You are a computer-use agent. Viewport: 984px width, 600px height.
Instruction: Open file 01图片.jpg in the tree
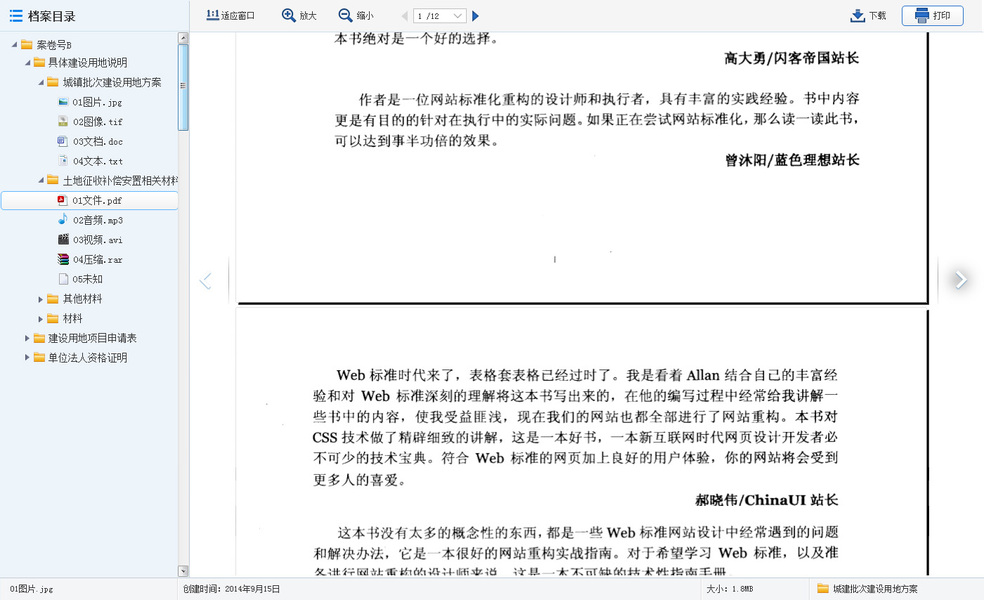pos(97,102)
